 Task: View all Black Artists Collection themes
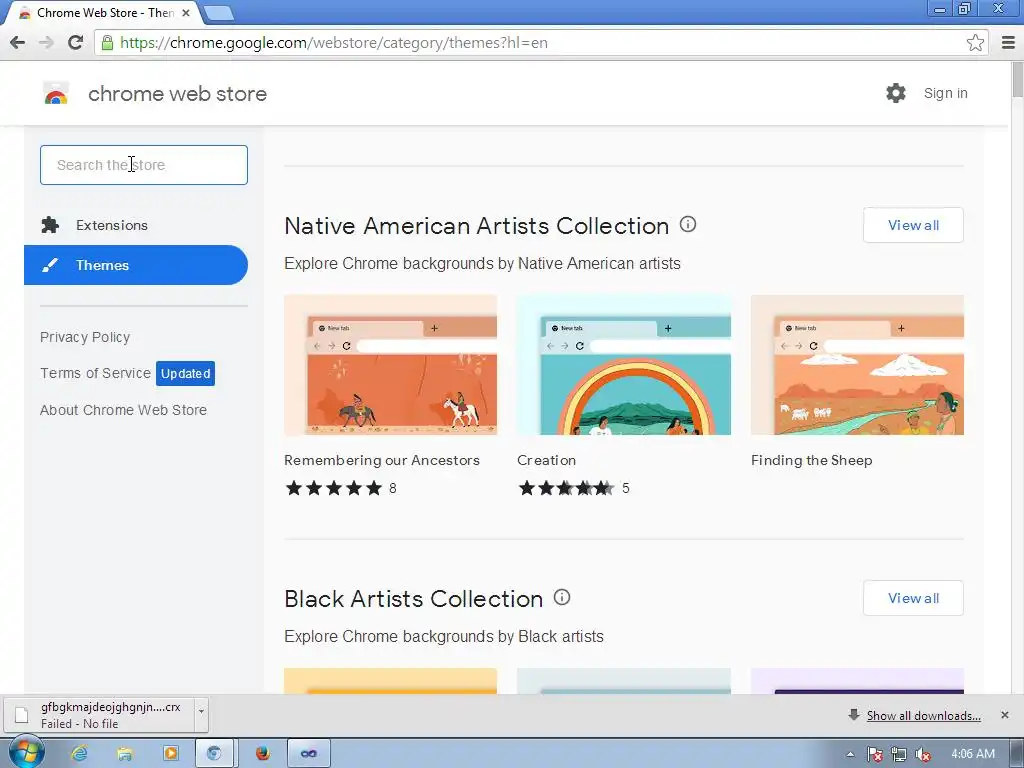point(913,598)
